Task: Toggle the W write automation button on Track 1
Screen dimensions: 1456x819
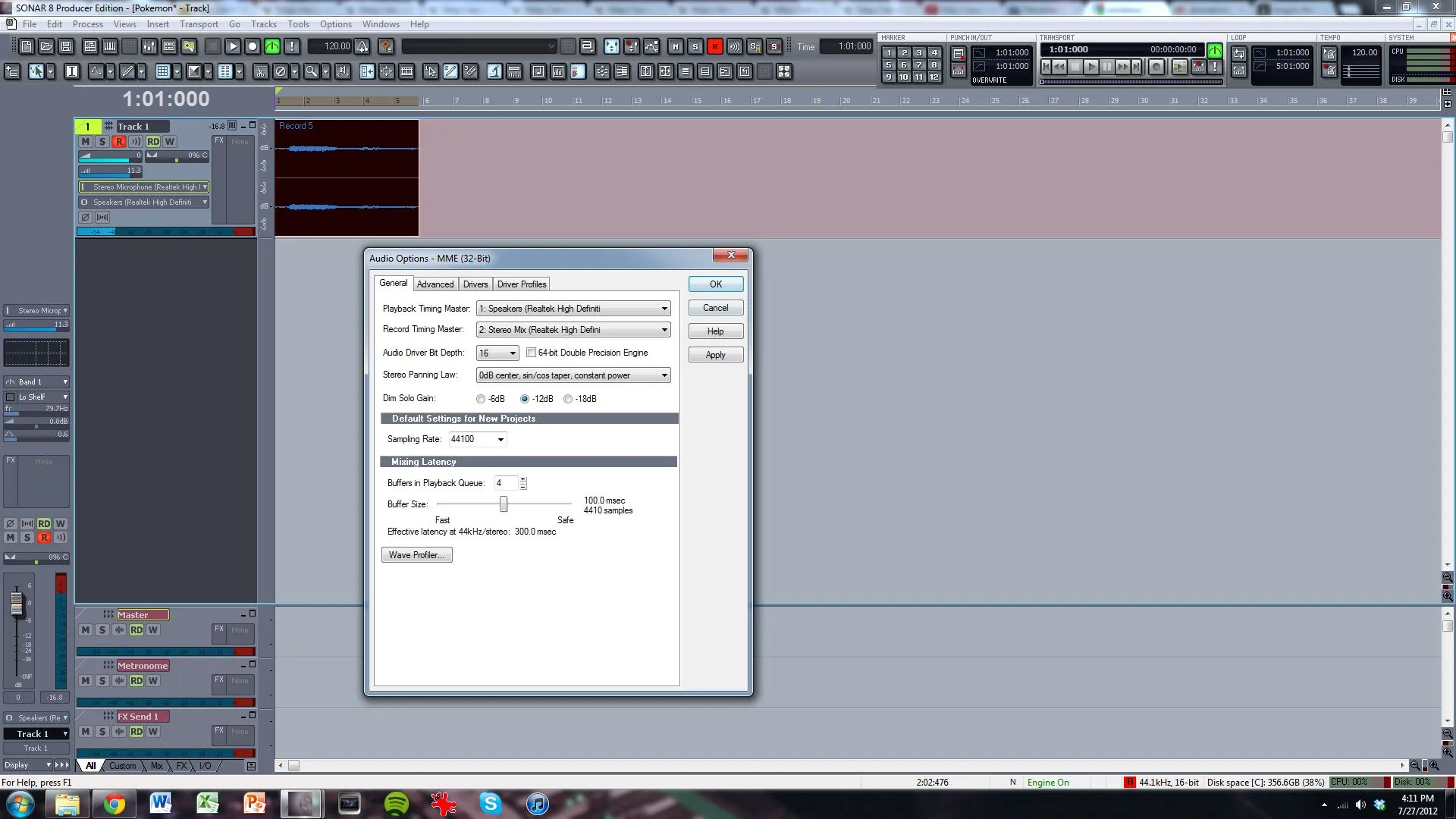Action: click(x=170, y=142)
